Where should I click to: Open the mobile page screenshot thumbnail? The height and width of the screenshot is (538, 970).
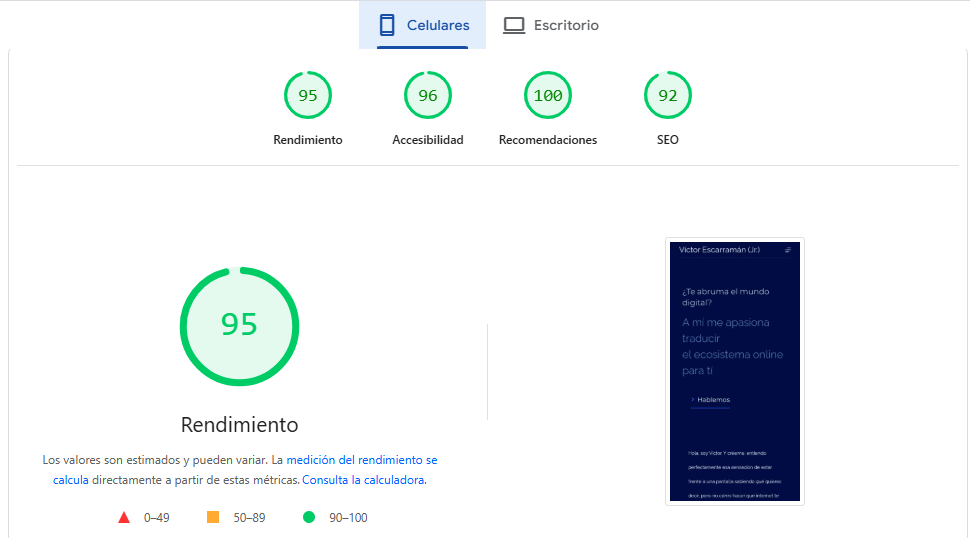tap(735, 372)
